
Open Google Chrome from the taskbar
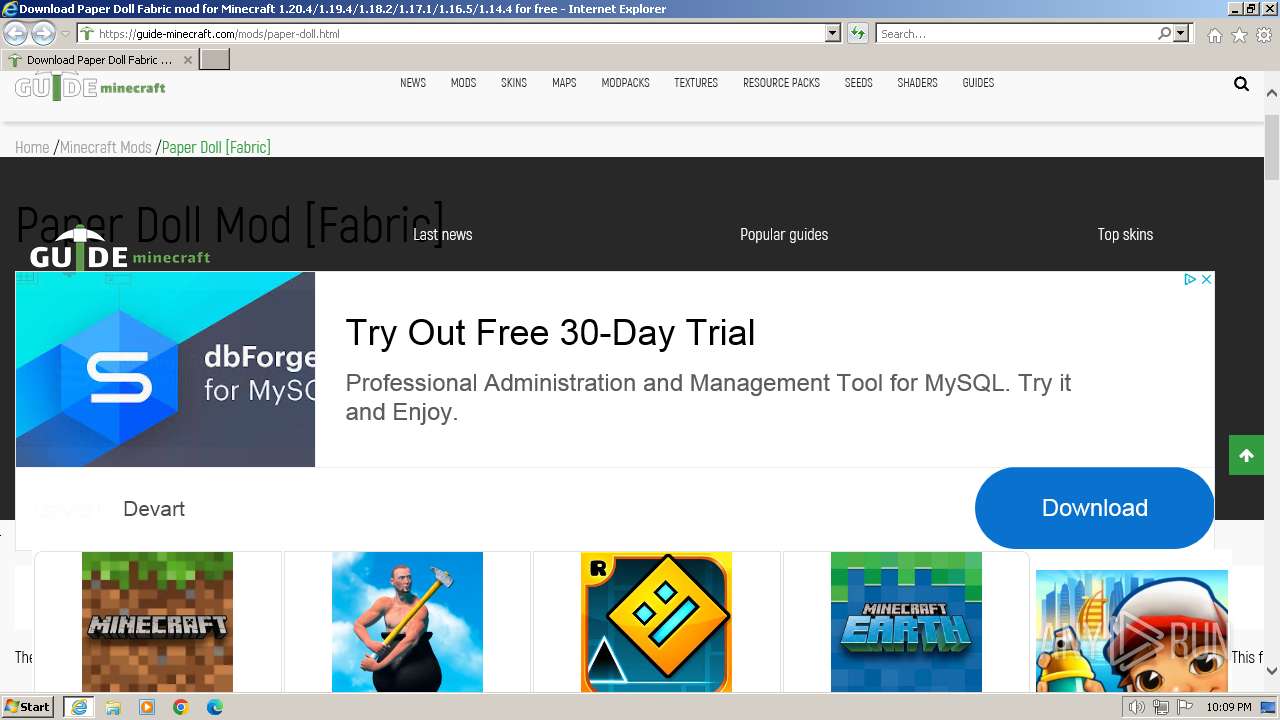tap(181, 707)
